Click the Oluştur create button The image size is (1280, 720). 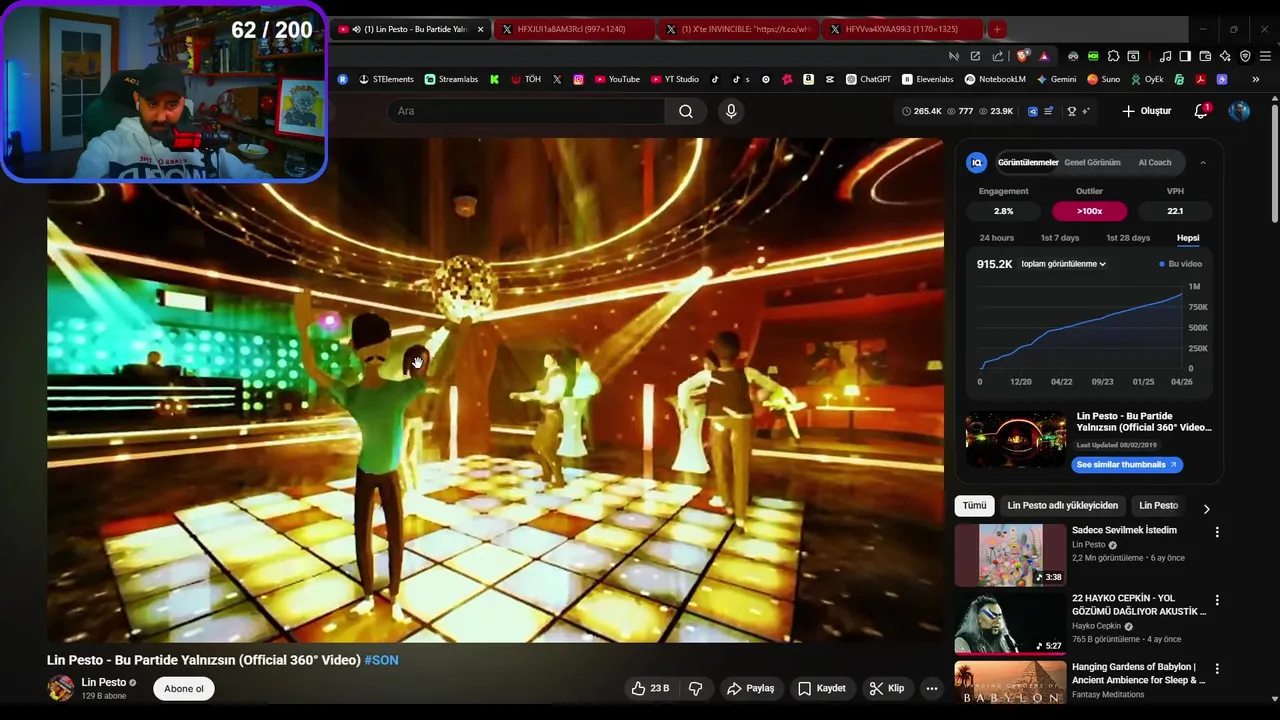click(x=1146, y=111)
